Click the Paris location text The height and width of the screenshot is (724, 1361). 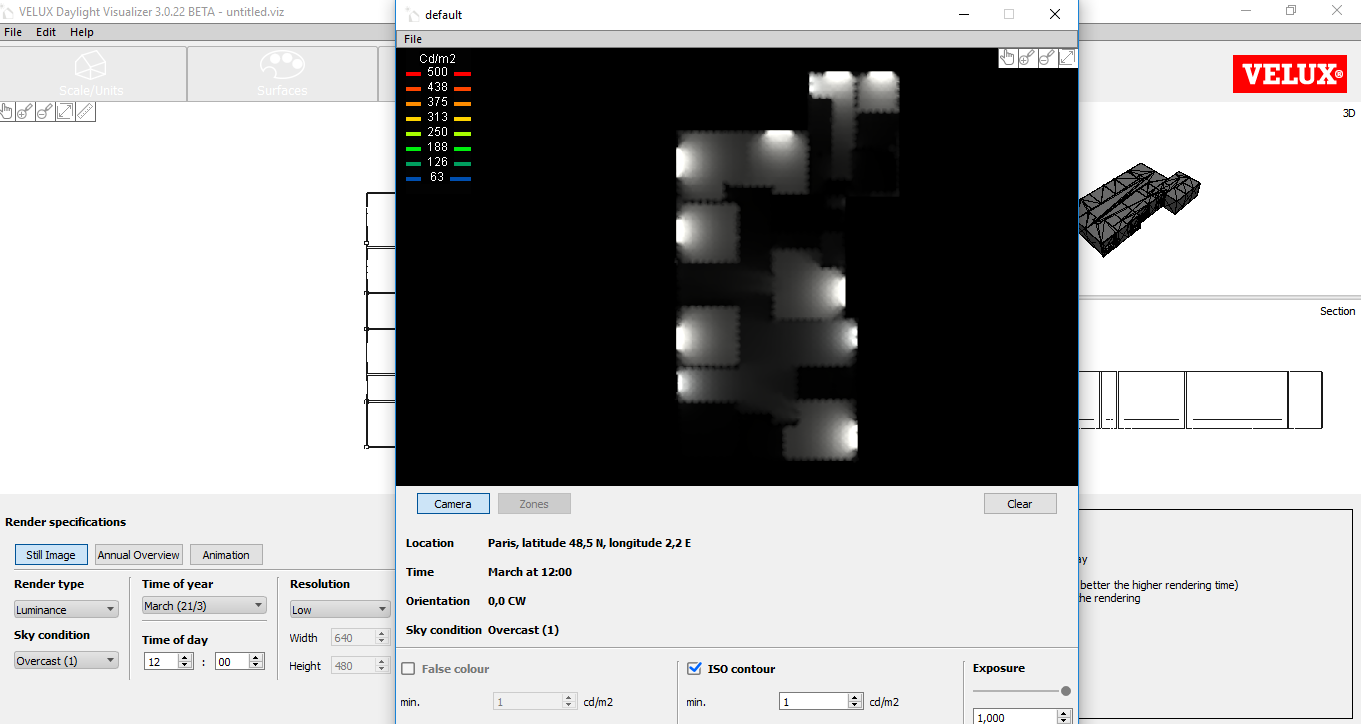click(x=589, y=543)
